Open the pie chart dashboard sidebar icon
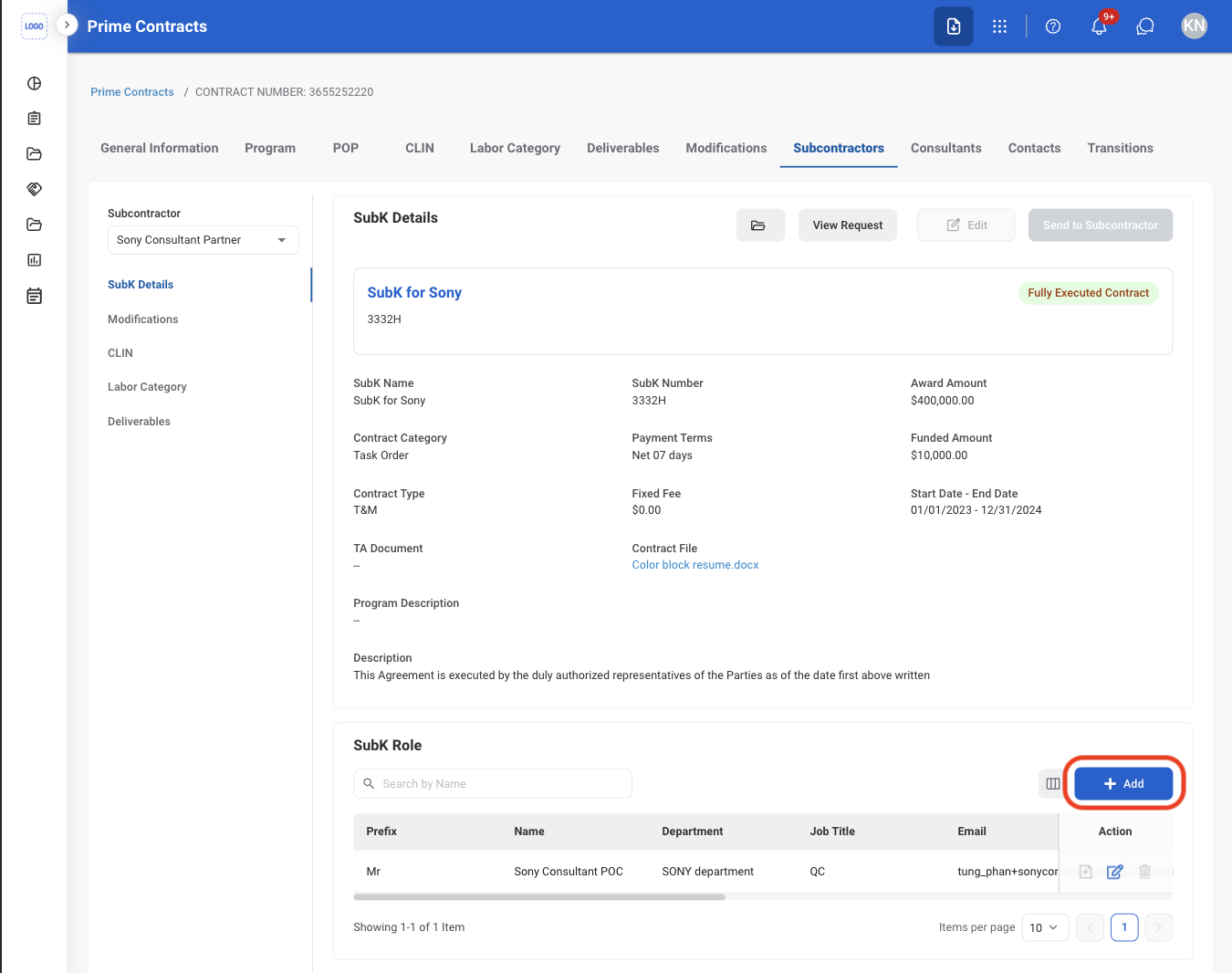 click(x=34, y=83)
